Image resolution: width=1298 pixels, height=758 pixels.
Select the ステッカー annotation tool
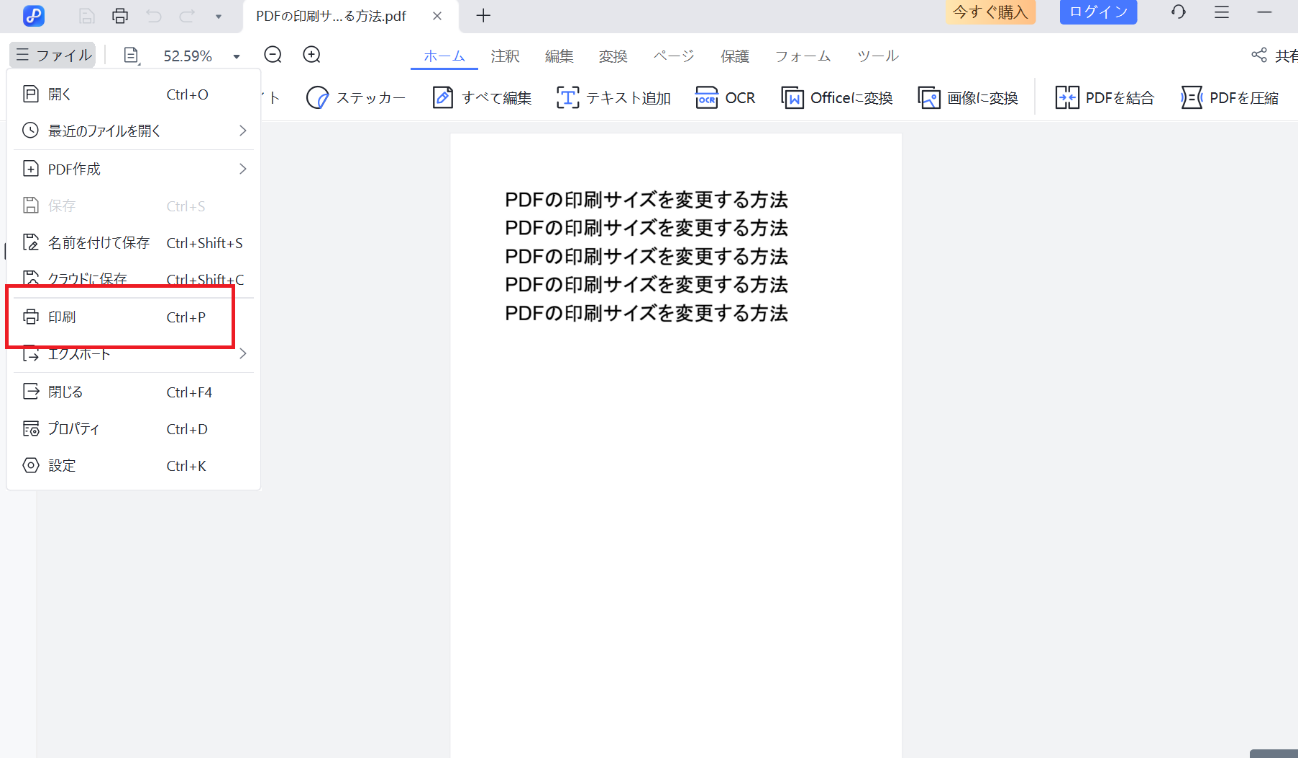pos(356,97)
